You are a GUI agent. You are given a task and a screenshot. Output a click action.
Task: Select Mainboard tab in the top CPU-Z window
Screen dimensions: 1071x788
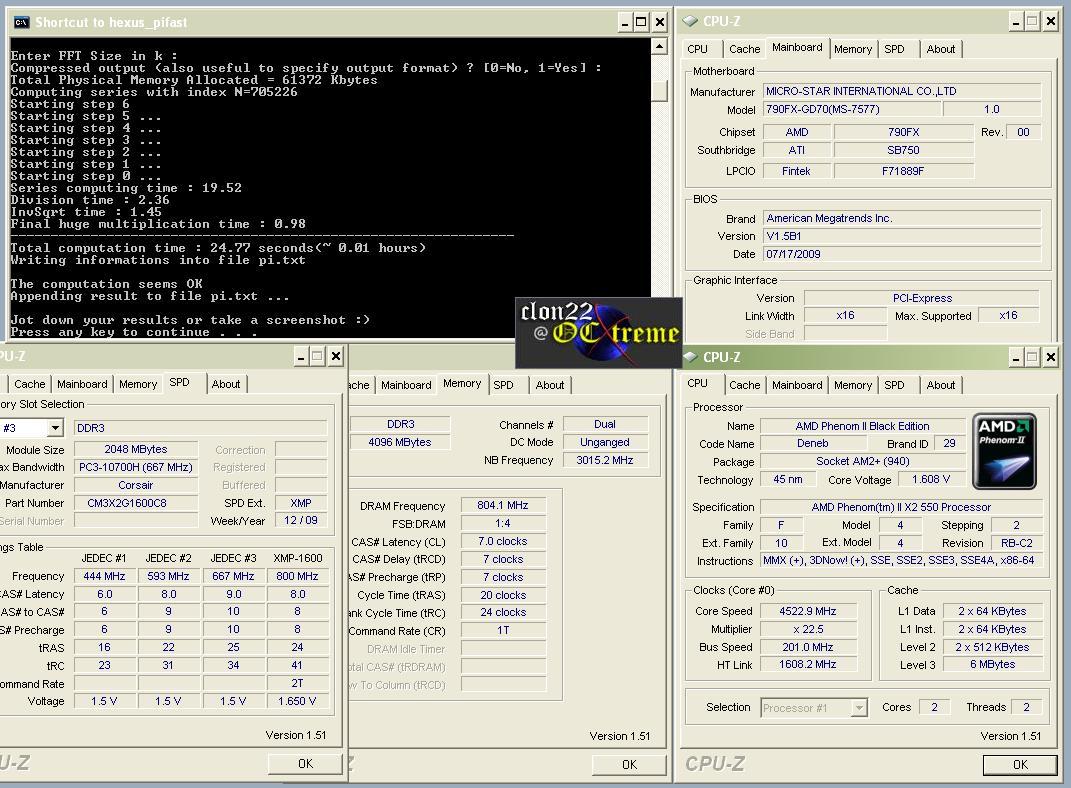(x=797, y=47)
